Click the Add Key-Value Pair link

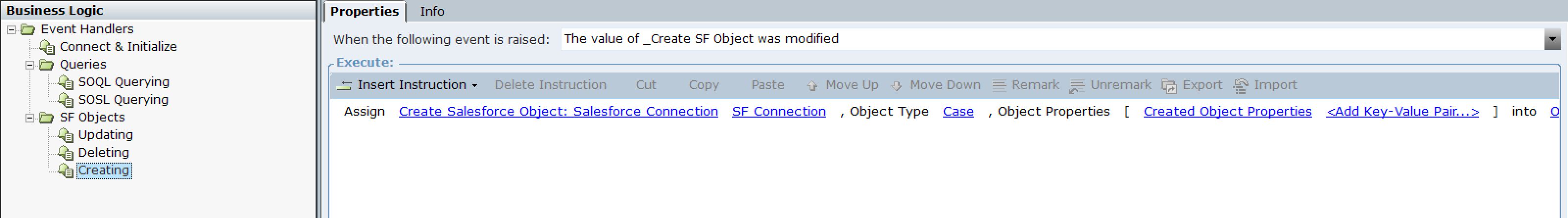tap(1402, 111)
